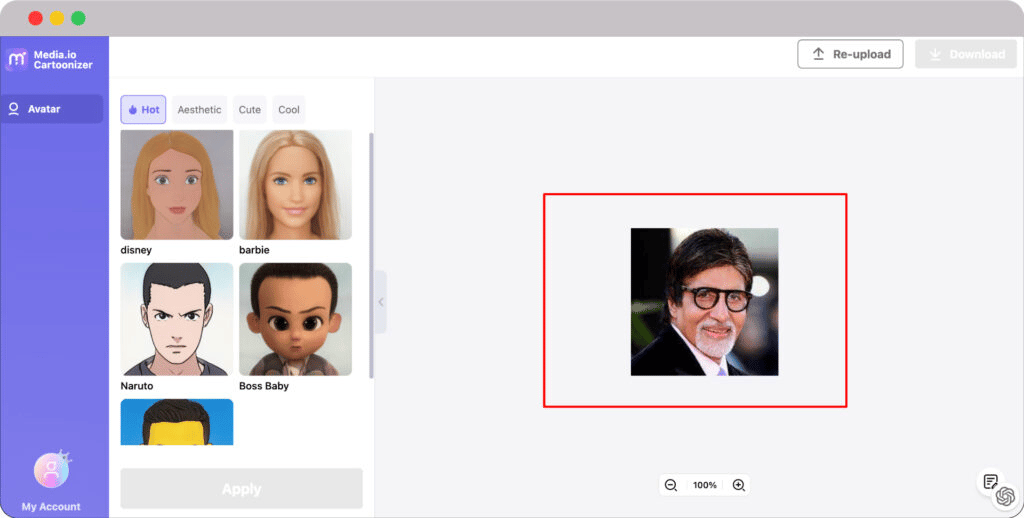
Task: Click the Media.io Cartoonizer logo
Action: coord(17,59)
